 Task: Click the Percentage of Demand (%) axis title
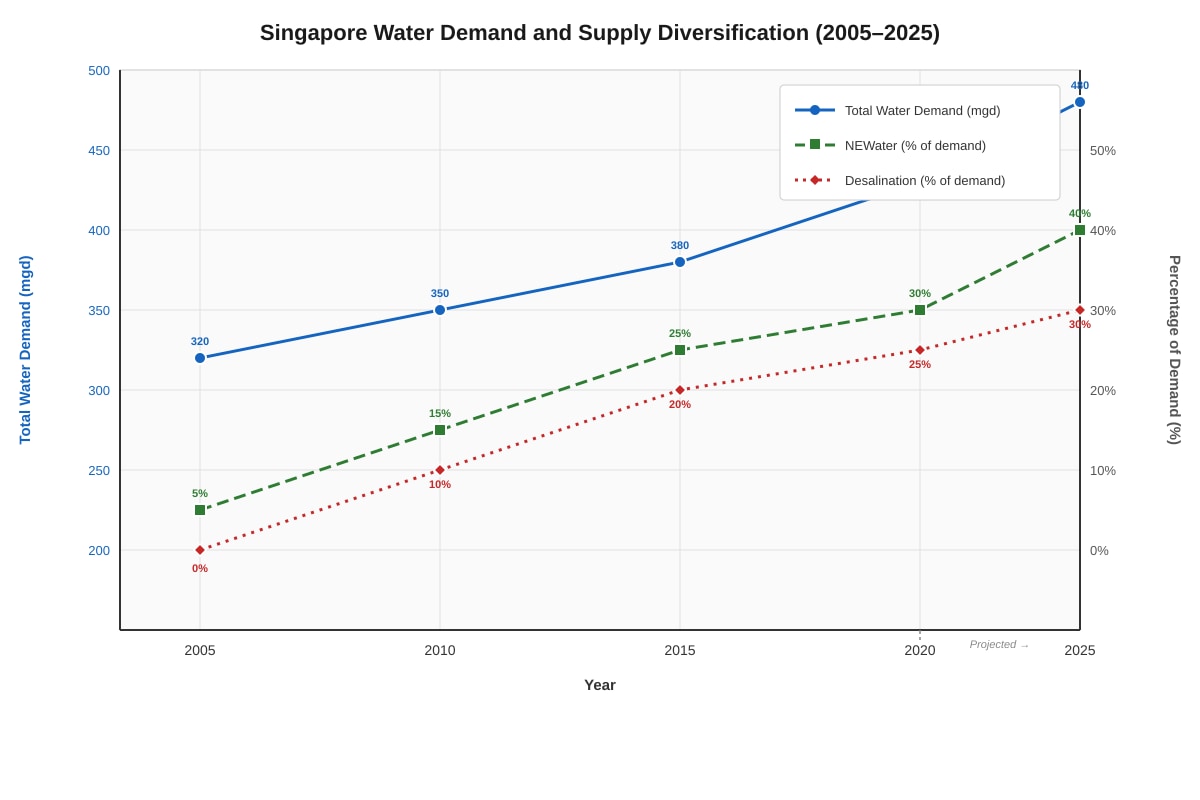coord(1175,350)
